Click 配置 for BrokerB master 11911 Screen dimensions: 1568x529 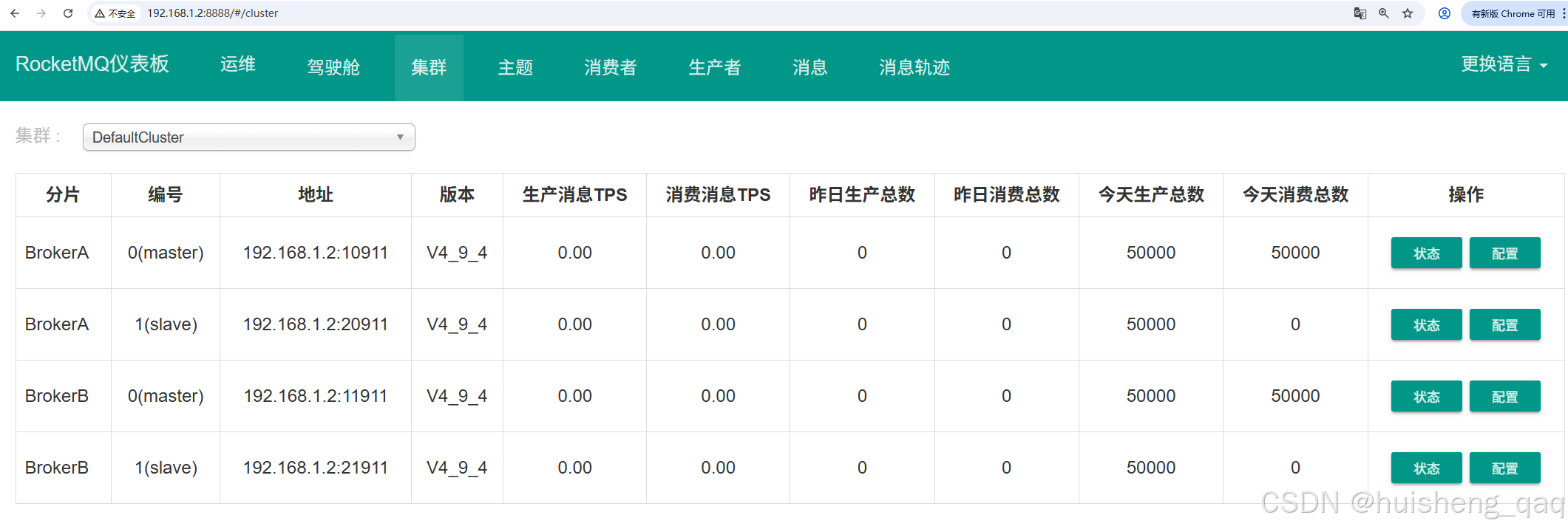tap(1504, 396)
